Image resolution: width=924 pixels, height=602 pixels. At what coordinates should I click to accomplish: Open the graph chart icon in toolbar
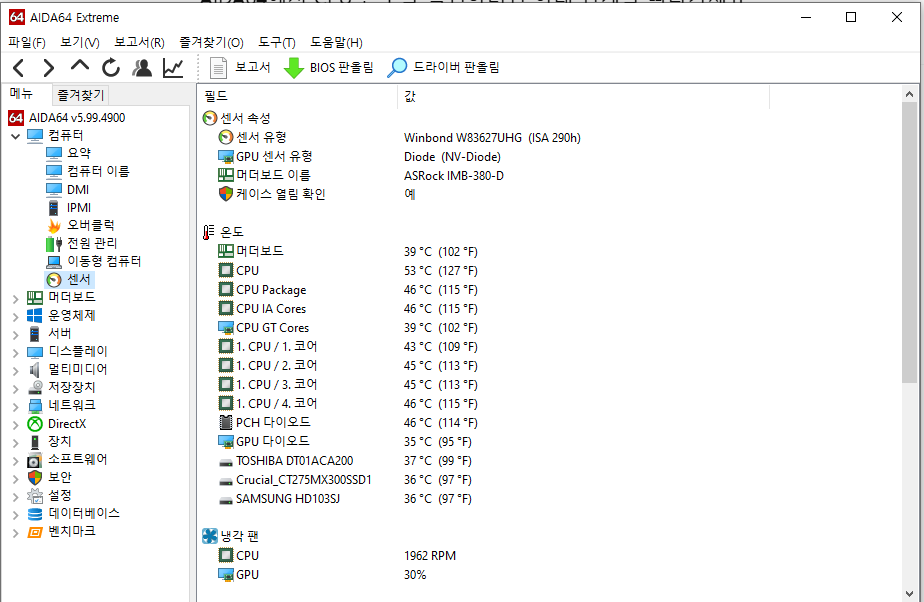[x=173, y=68]
